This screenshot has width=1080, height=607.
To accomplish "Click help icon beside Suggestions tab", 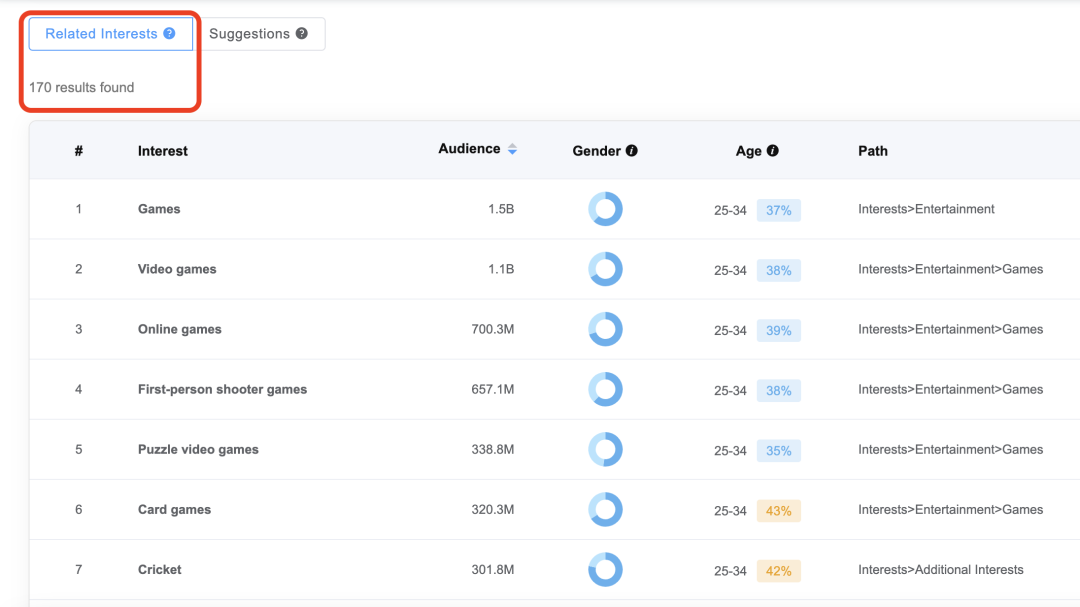I will coord(302,33).
